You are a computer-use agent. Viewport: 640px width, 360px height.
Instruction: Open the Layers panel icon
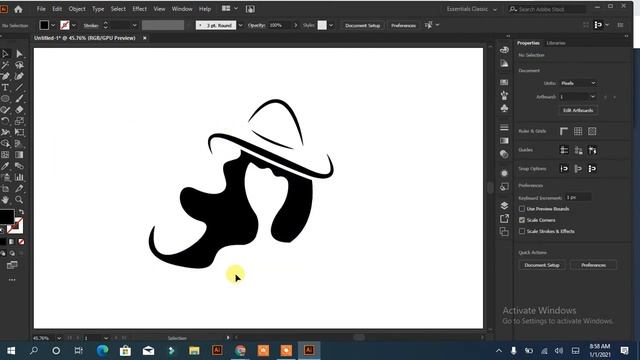click(504, 205)
